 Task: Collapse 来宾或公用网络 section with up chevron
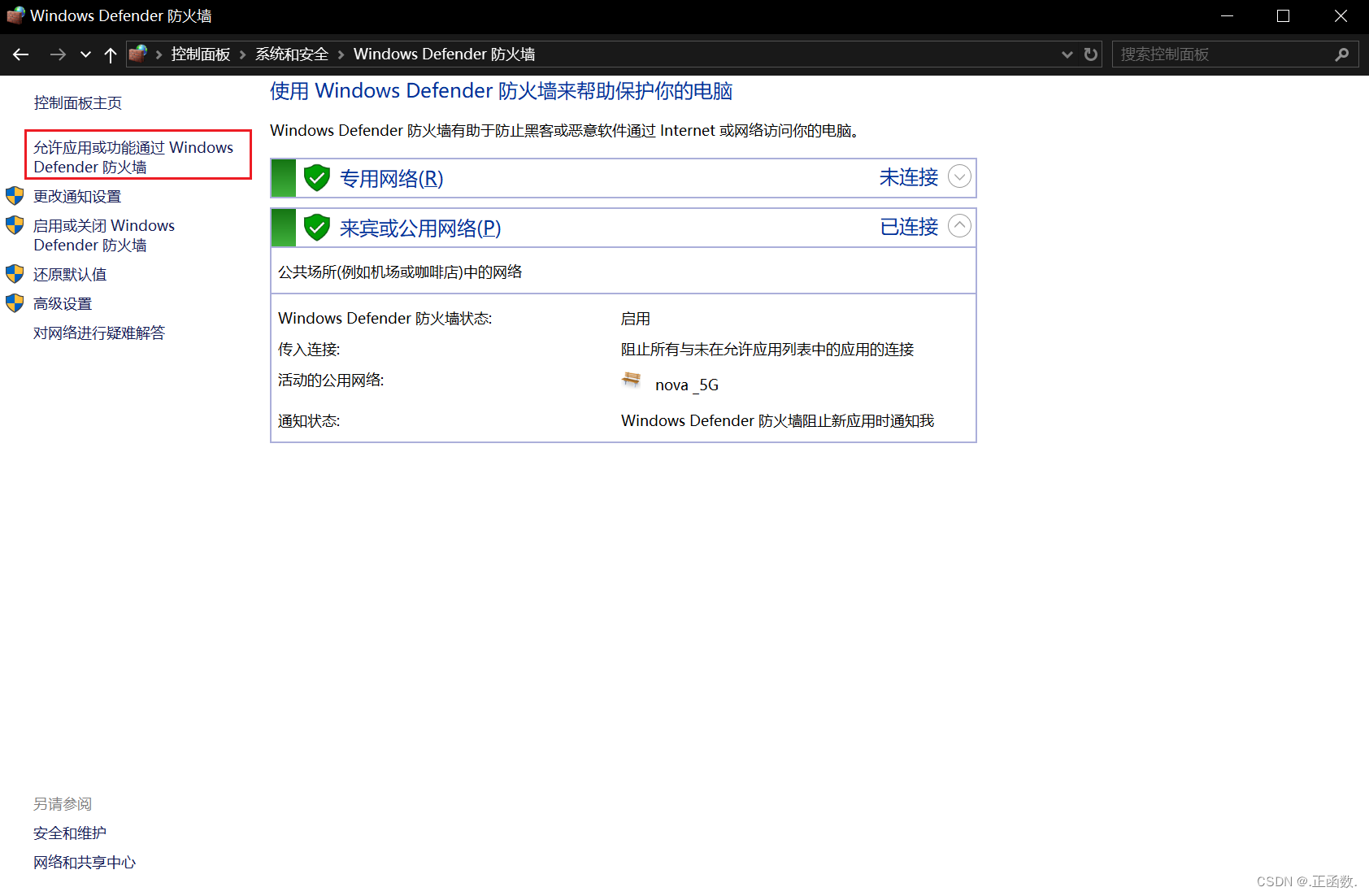pos(959,226)
